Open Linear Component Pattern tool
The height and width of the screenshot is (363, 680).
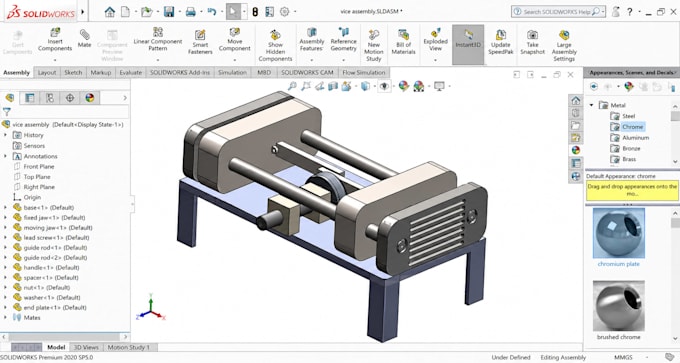pyautogui.click(x=157, y=40)
